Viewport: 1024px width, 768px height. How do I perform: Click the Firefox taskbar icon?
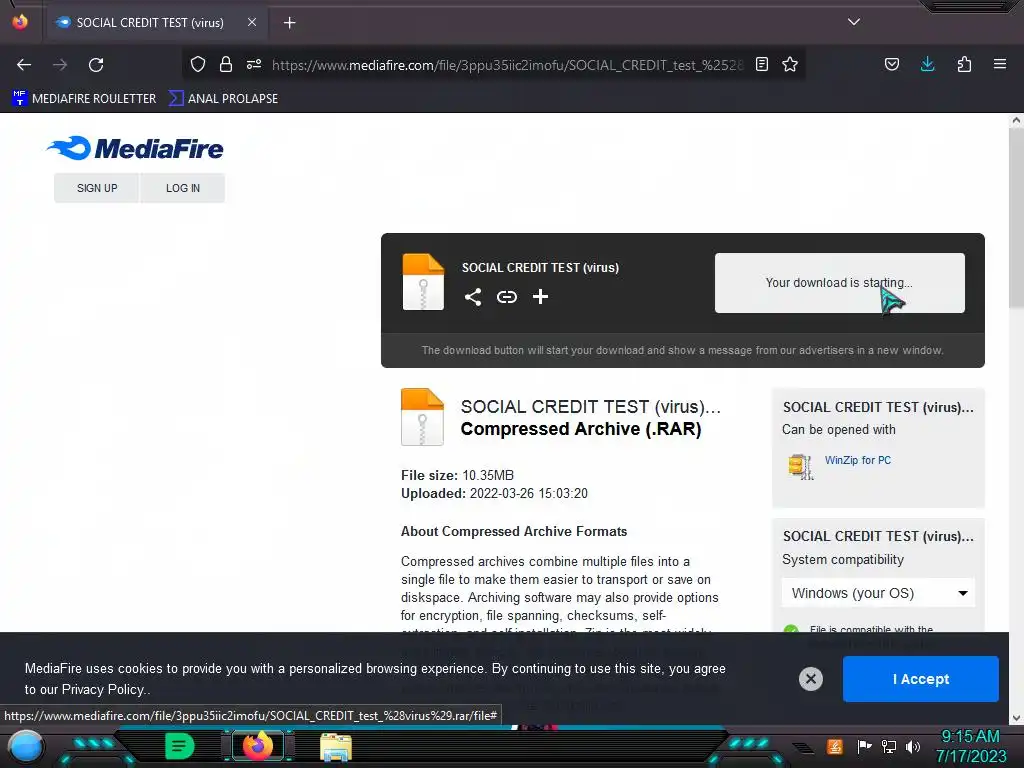tap(258, 746)
